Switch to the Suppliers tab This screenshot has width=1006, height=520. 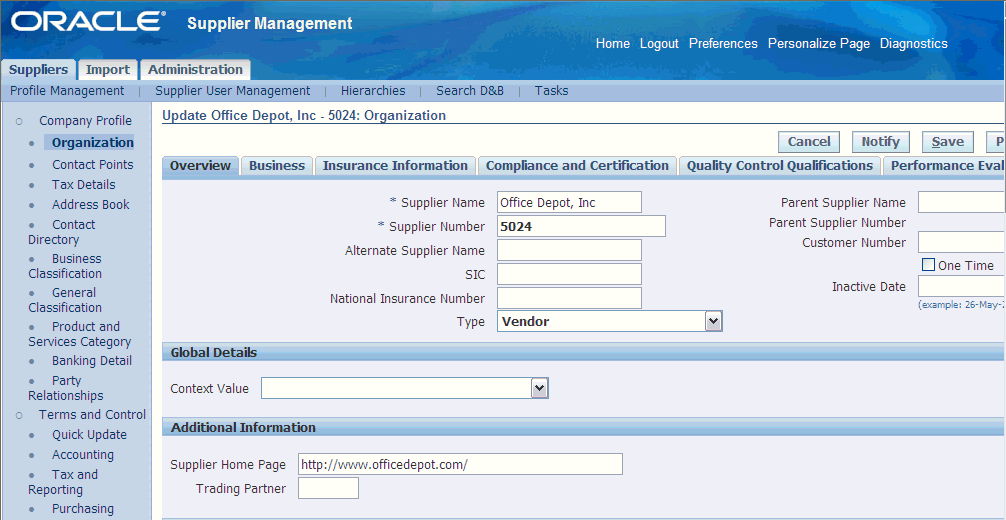click(x=38, y=69)
